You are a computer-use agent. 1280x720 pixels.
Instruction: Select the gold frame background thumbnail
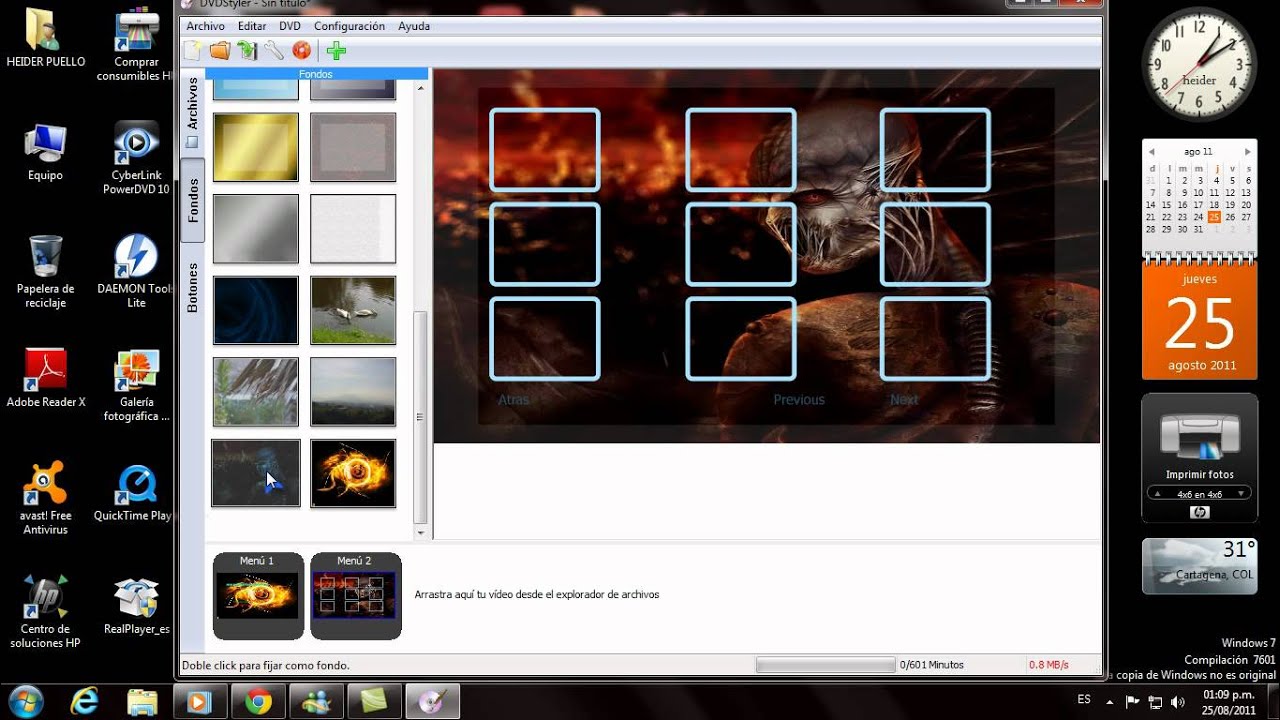(256, 147)
